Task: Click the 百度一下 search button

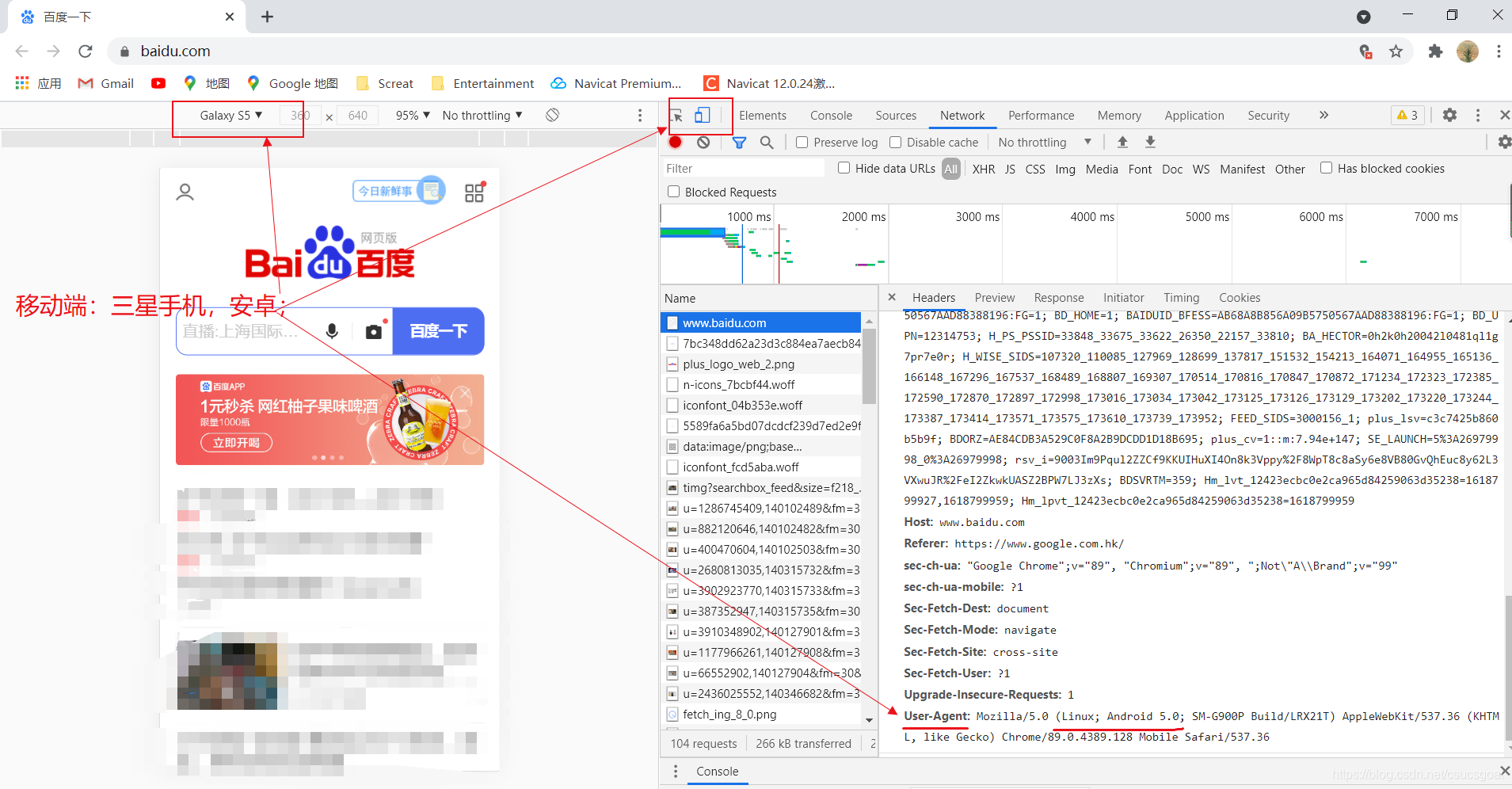Action: click(x=439, y=331)
